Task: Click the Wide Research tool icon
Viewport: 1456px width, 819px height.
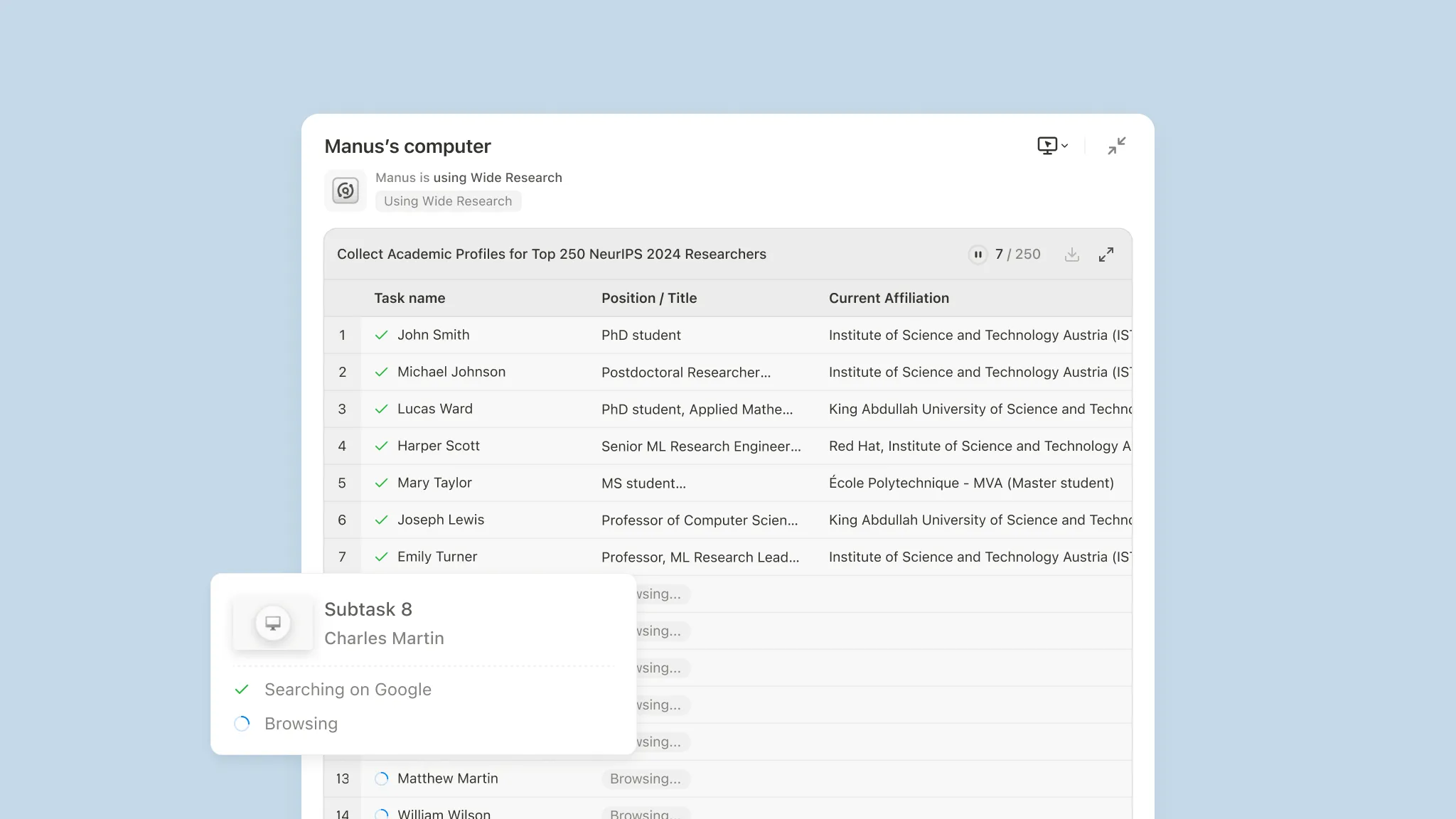Action: (x=346, y=191)
